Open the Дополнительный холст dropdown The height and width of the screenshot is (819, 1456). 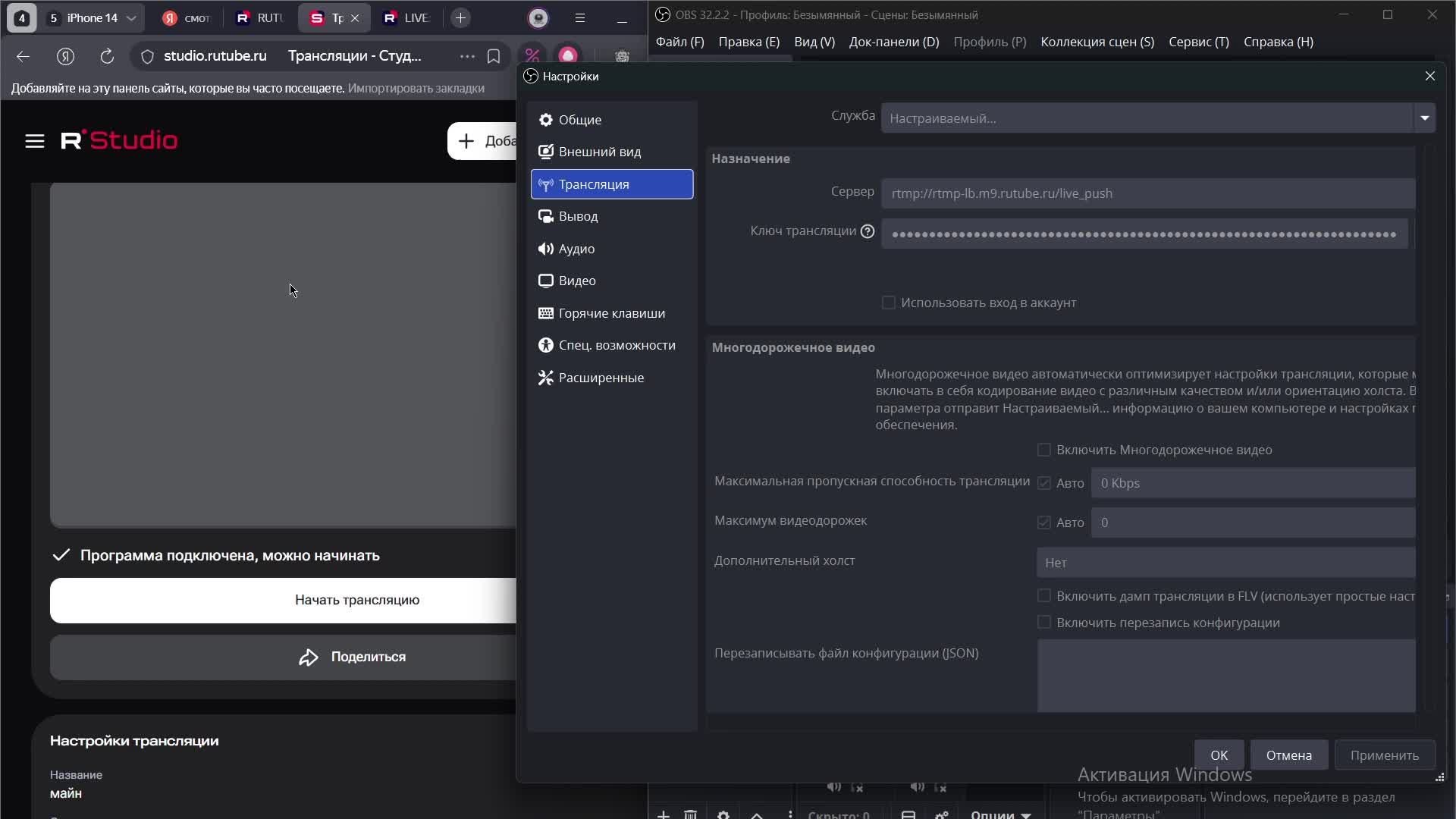point(1226,563)
